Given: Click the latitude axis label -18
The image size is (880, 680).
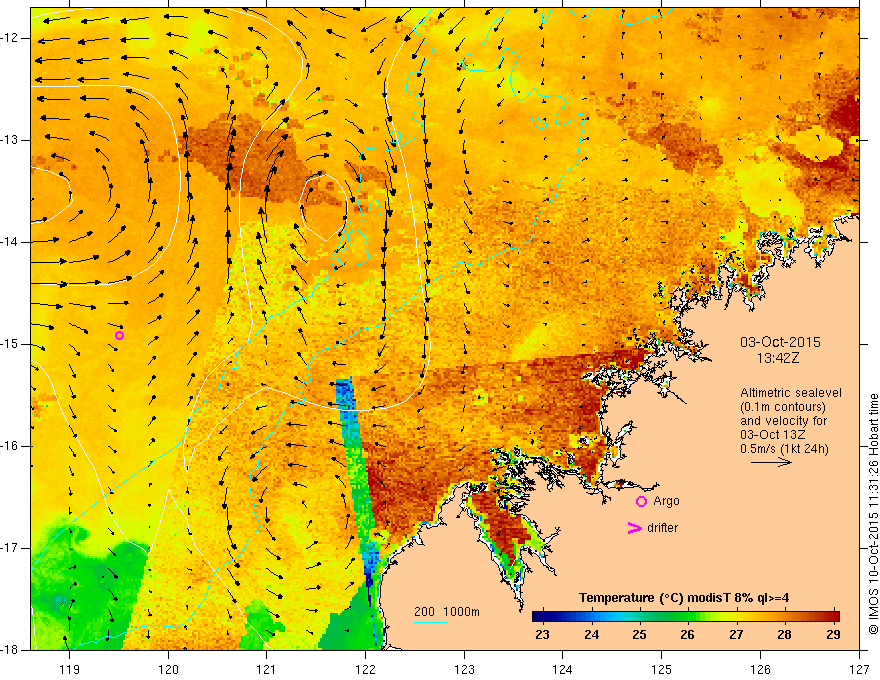Looking at the screenshot, I should (x=10, y=650).
